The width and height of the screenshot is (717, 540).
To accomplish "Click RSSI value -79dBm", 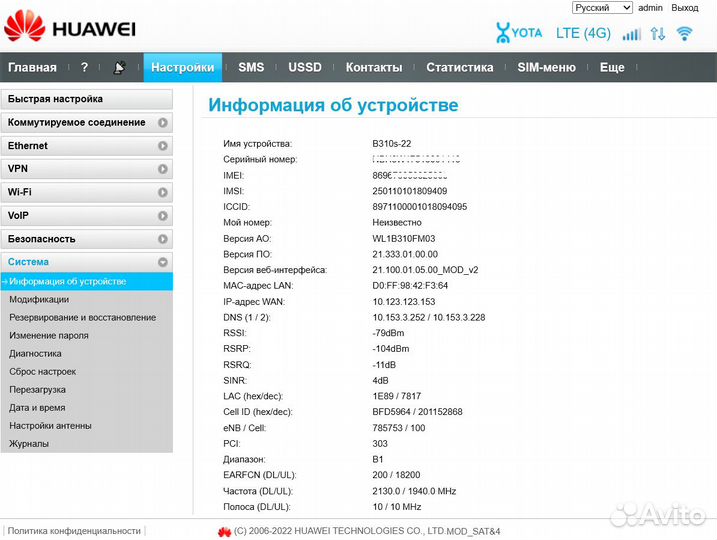I will point(388,333).
